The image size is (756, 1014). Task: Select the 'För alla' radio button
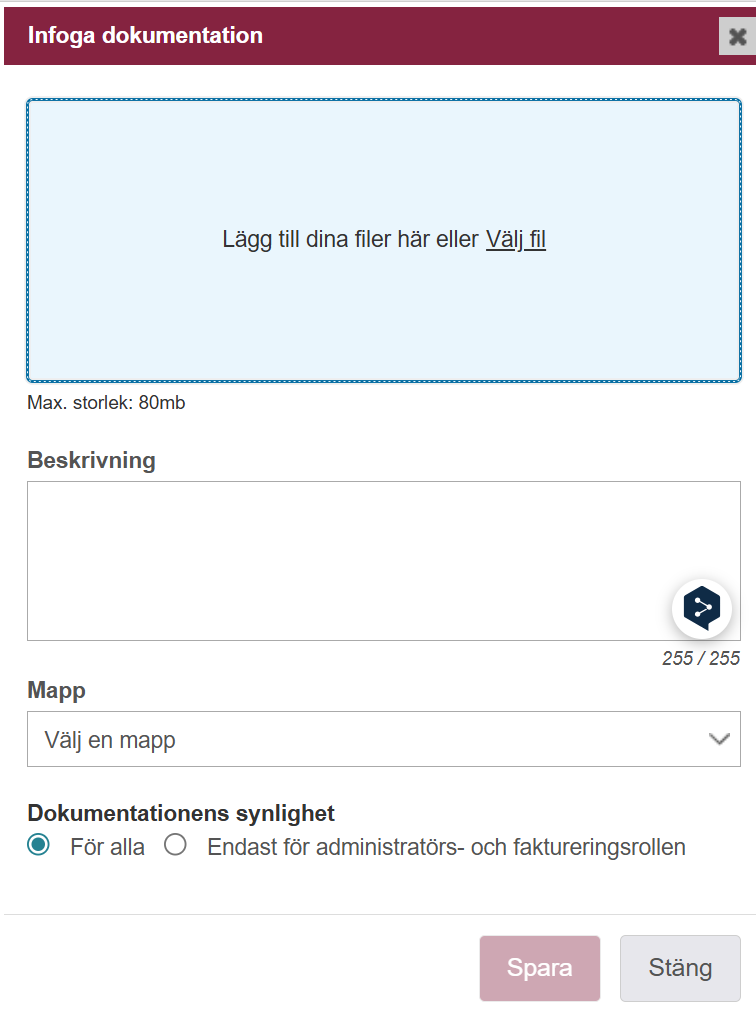click(x=38, y=846)
